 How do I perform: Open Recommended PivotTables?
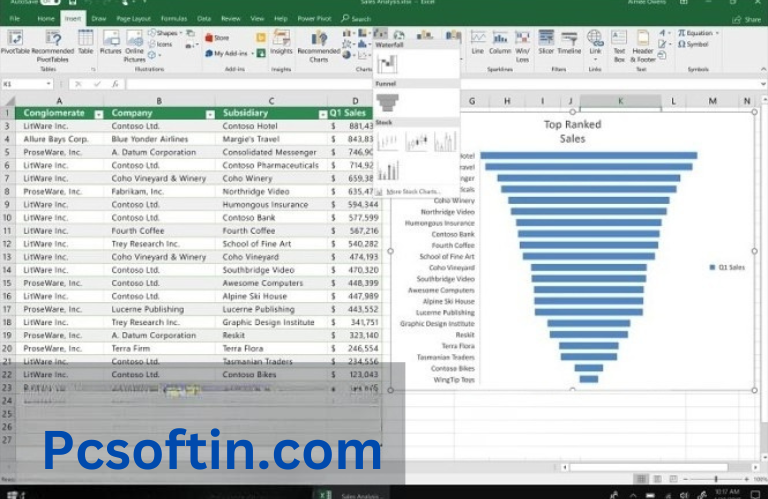[x=52, y=47]
